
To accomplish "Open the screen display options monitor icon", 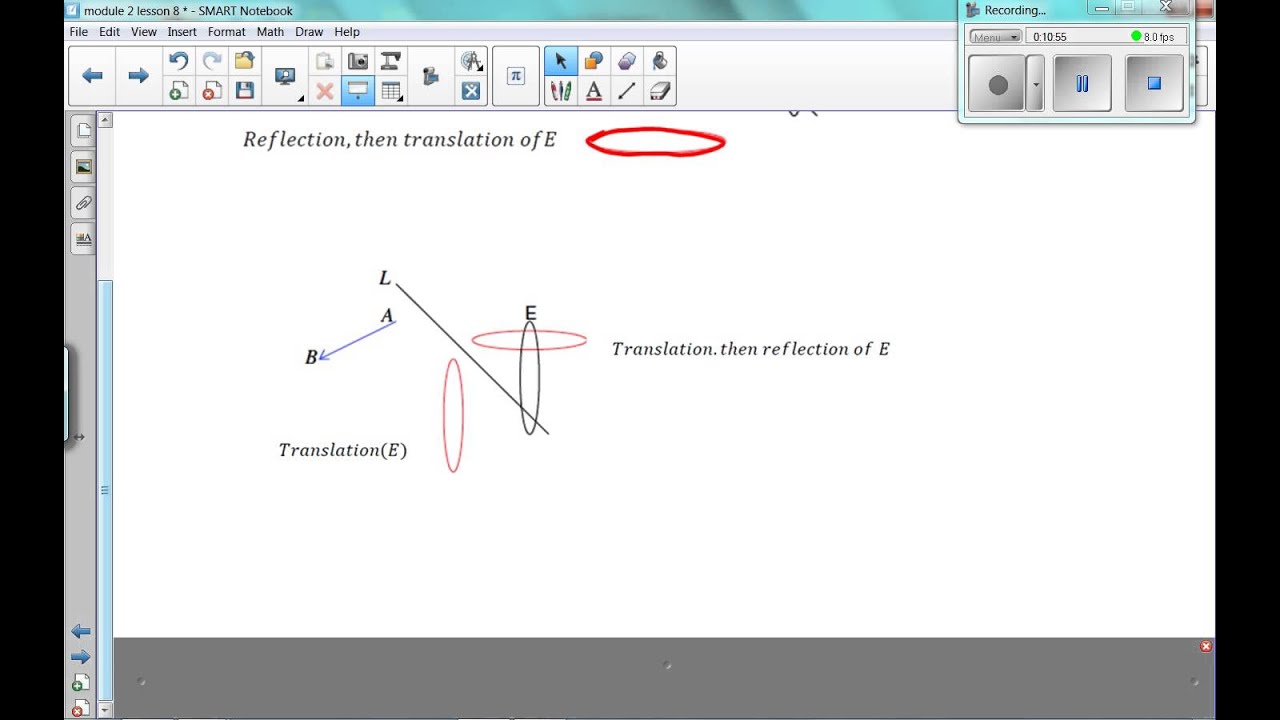I will [285, 76].
